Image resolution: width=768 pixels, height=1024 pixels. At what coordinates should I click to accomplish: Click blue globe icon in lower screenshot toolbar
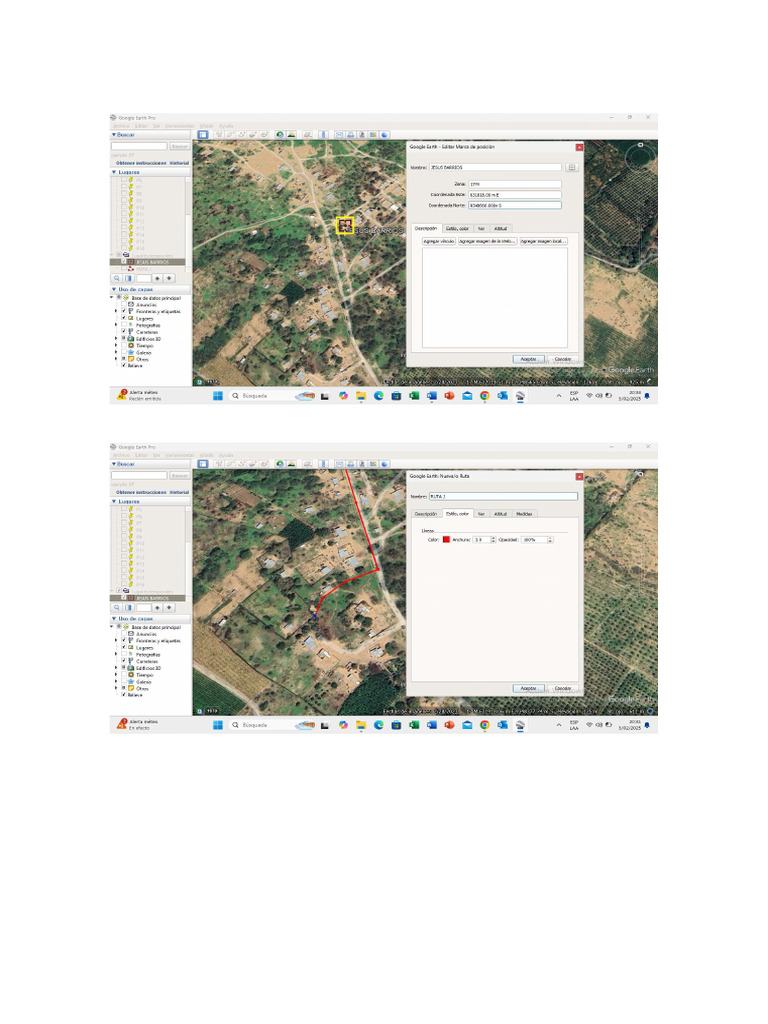[385, 464]
